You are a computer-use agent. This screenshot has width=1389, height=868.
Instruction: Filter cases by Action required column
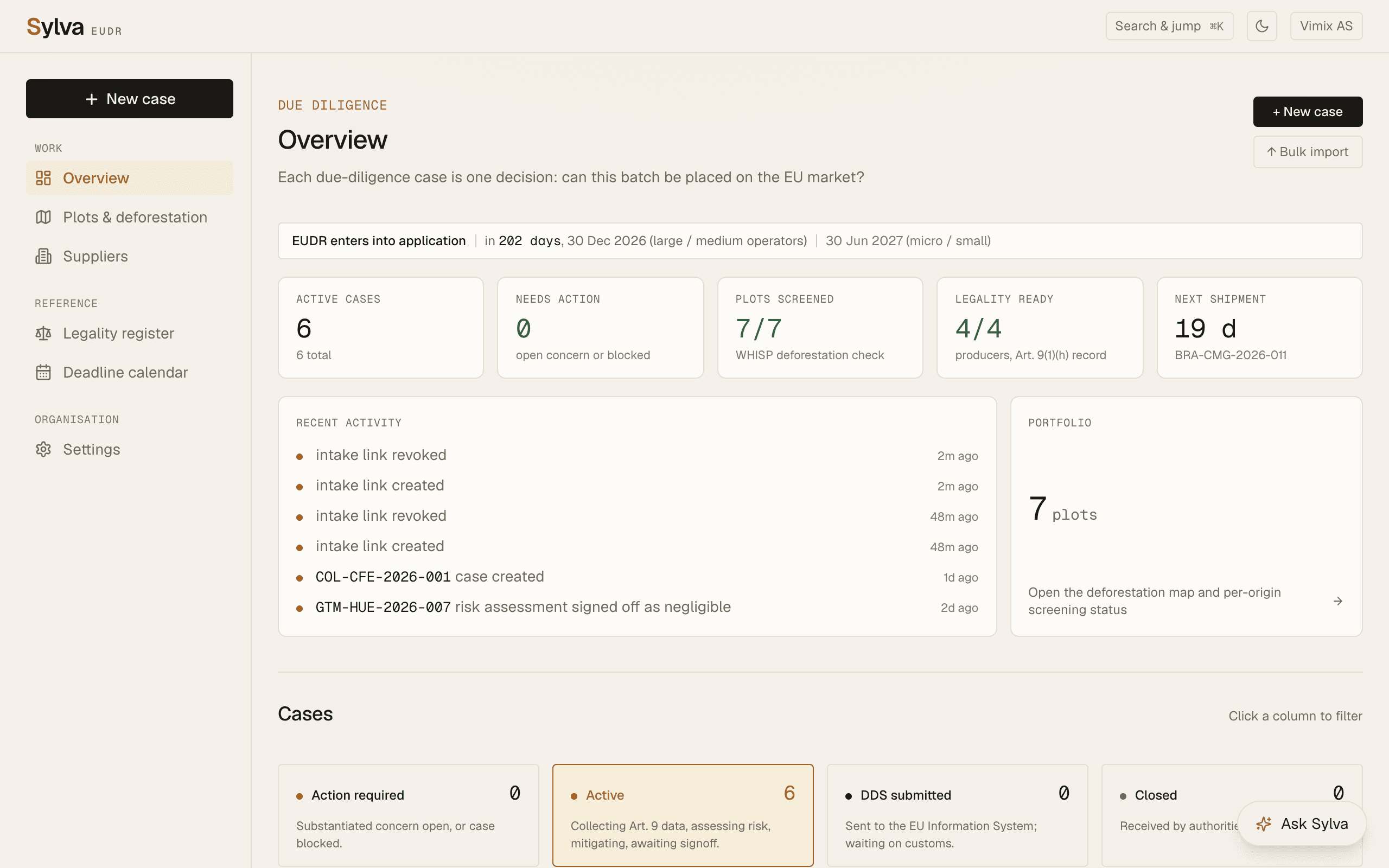pyautogui.click(x=408, y=815)
